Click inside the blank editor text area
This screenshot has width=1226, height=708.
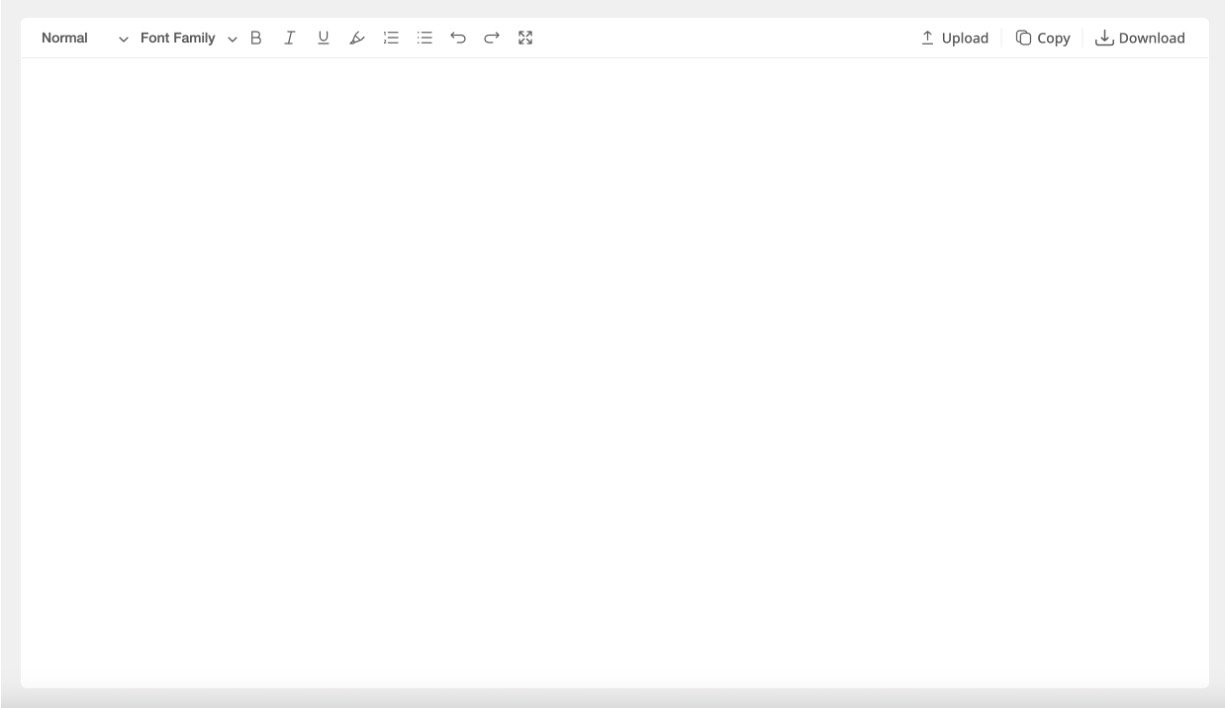pyautogui.click(x=614, y=372)
